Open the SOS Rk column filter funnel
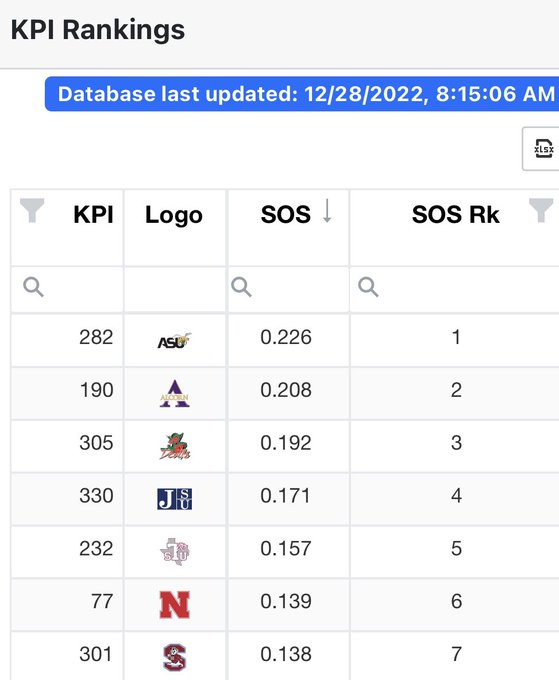The width and height of the screenshot is (559, 680). coord(541,210)
